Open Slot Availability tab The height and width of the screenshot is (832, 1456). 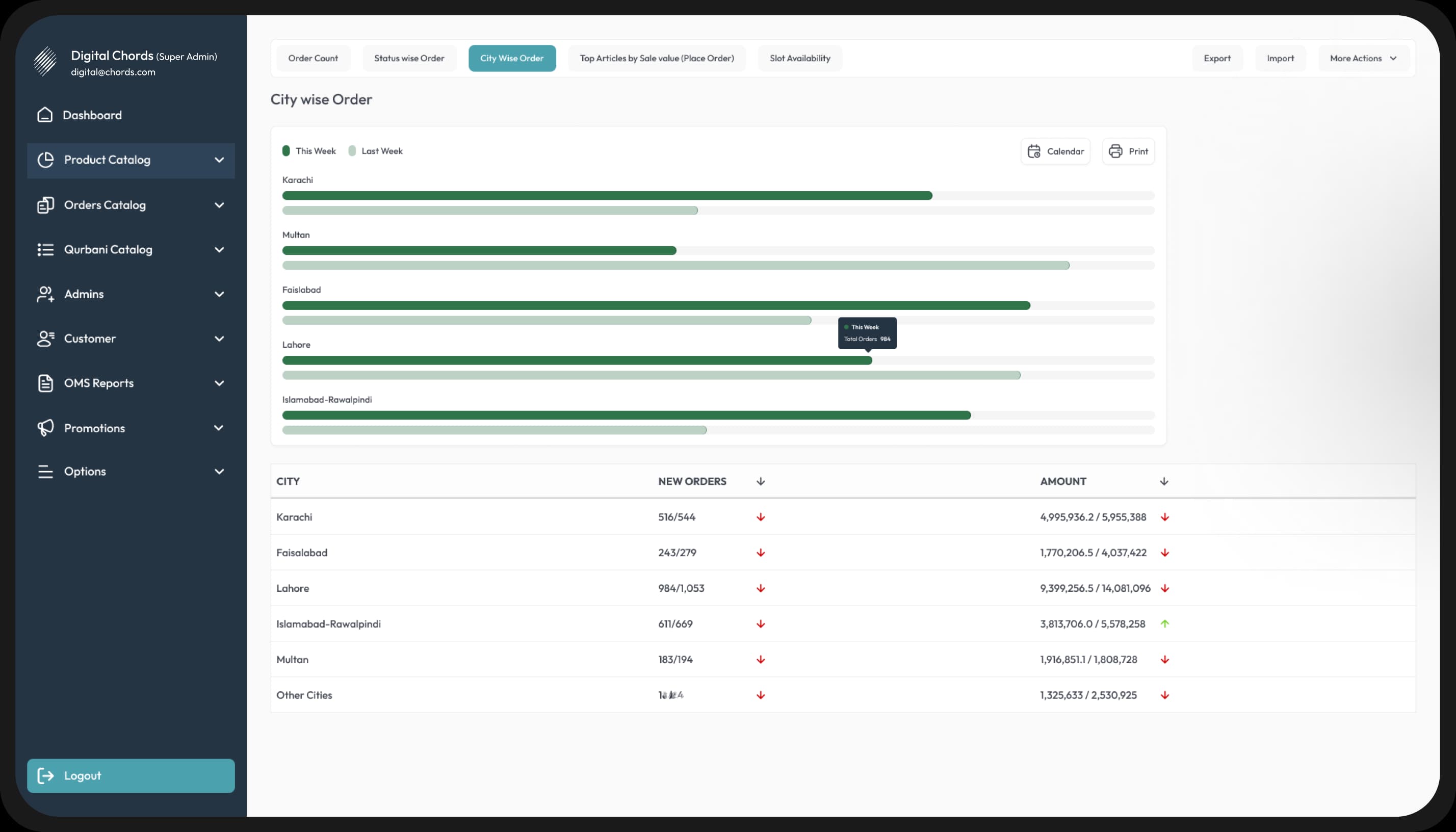[799, 58]
